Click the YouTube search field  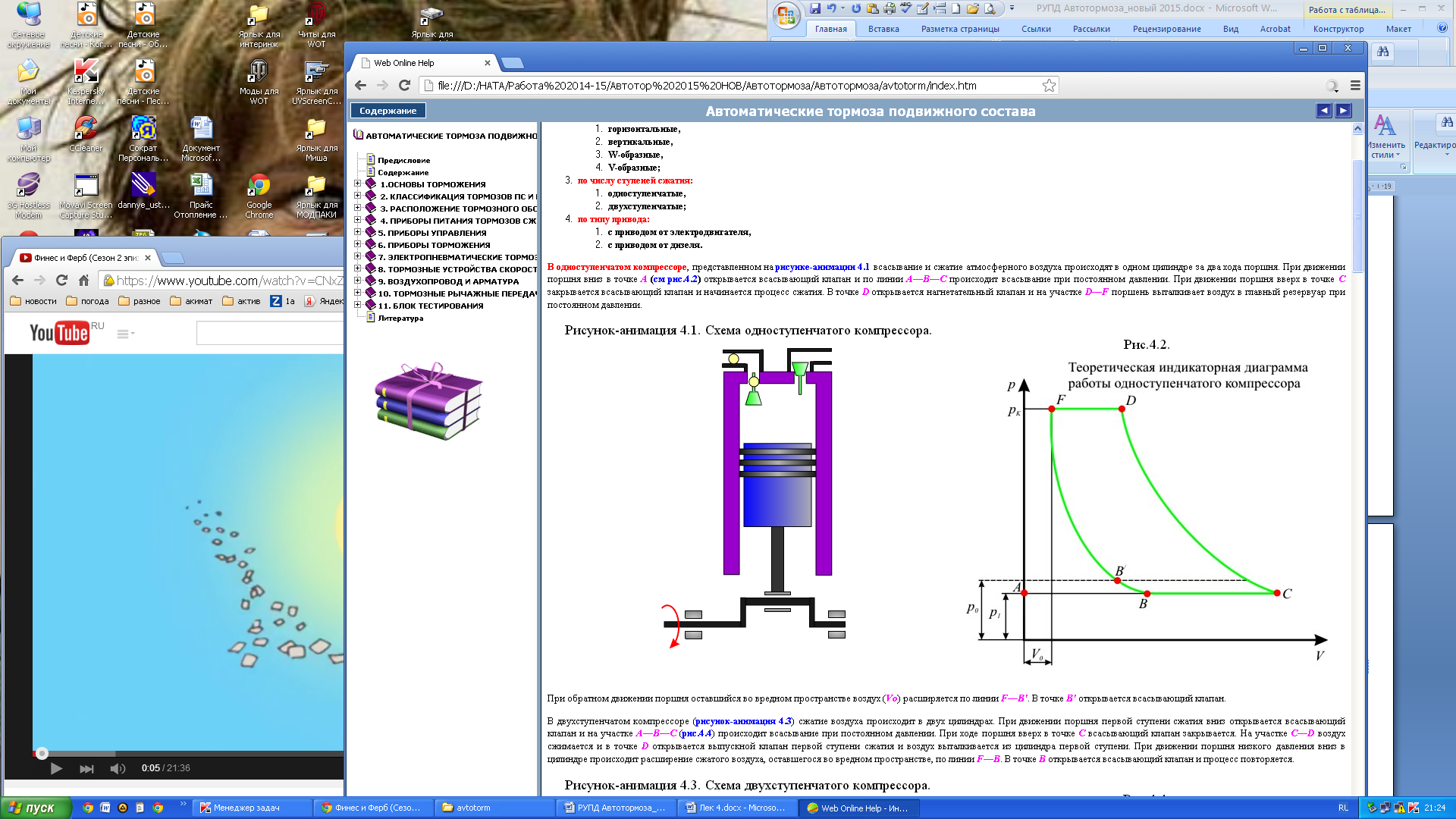(x=269, y=333)
